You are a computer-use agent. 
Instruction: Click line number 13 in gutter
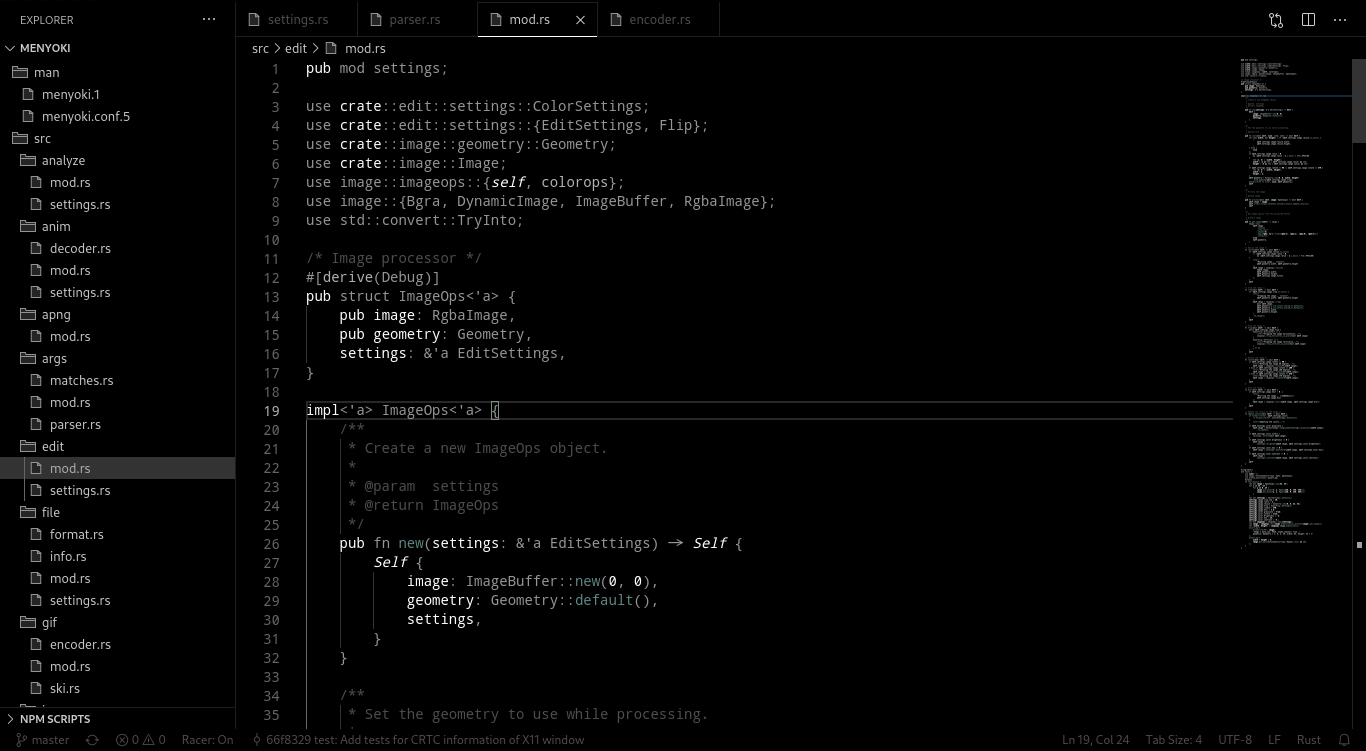tap(271, 296)
